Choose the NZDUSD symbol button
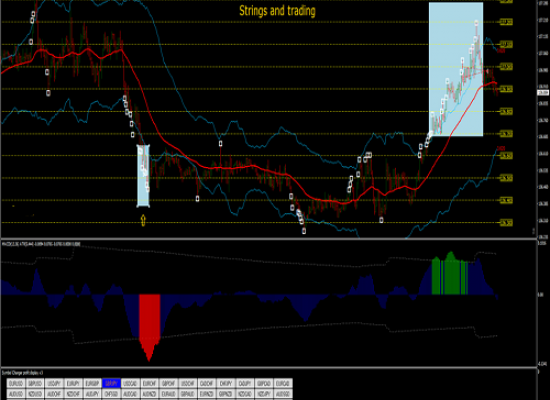The image size is (550, 400). pos(35,394)
